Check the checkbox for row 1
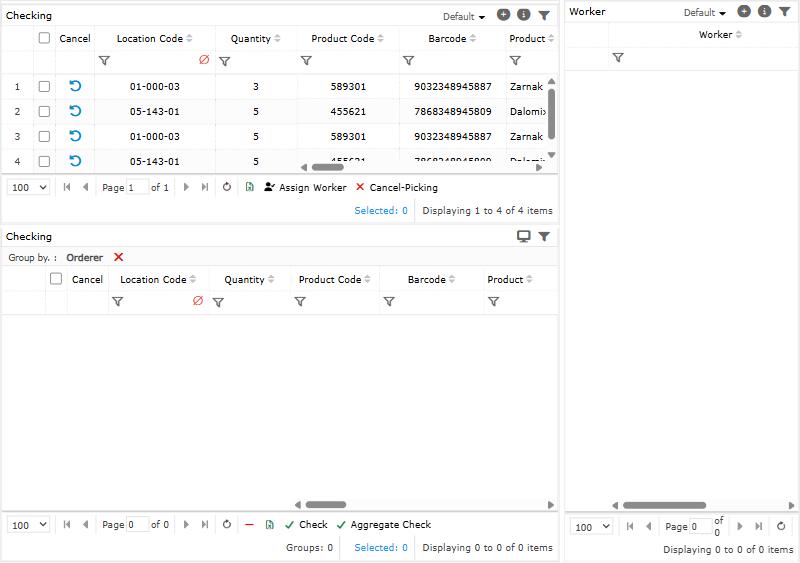800x563 pixels. point(44,86)
